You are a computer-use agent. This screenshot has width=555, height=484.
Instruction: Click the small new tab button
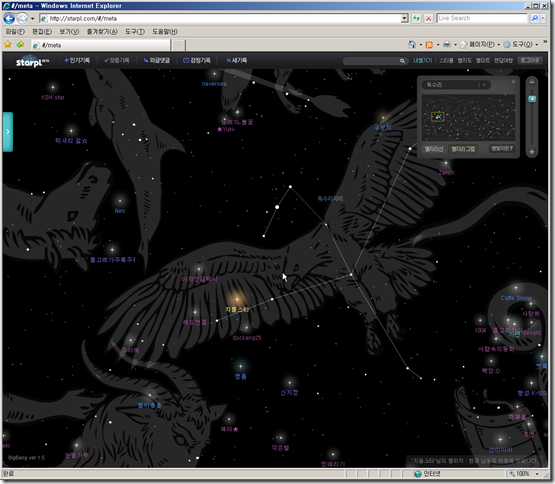pos(179,45)
